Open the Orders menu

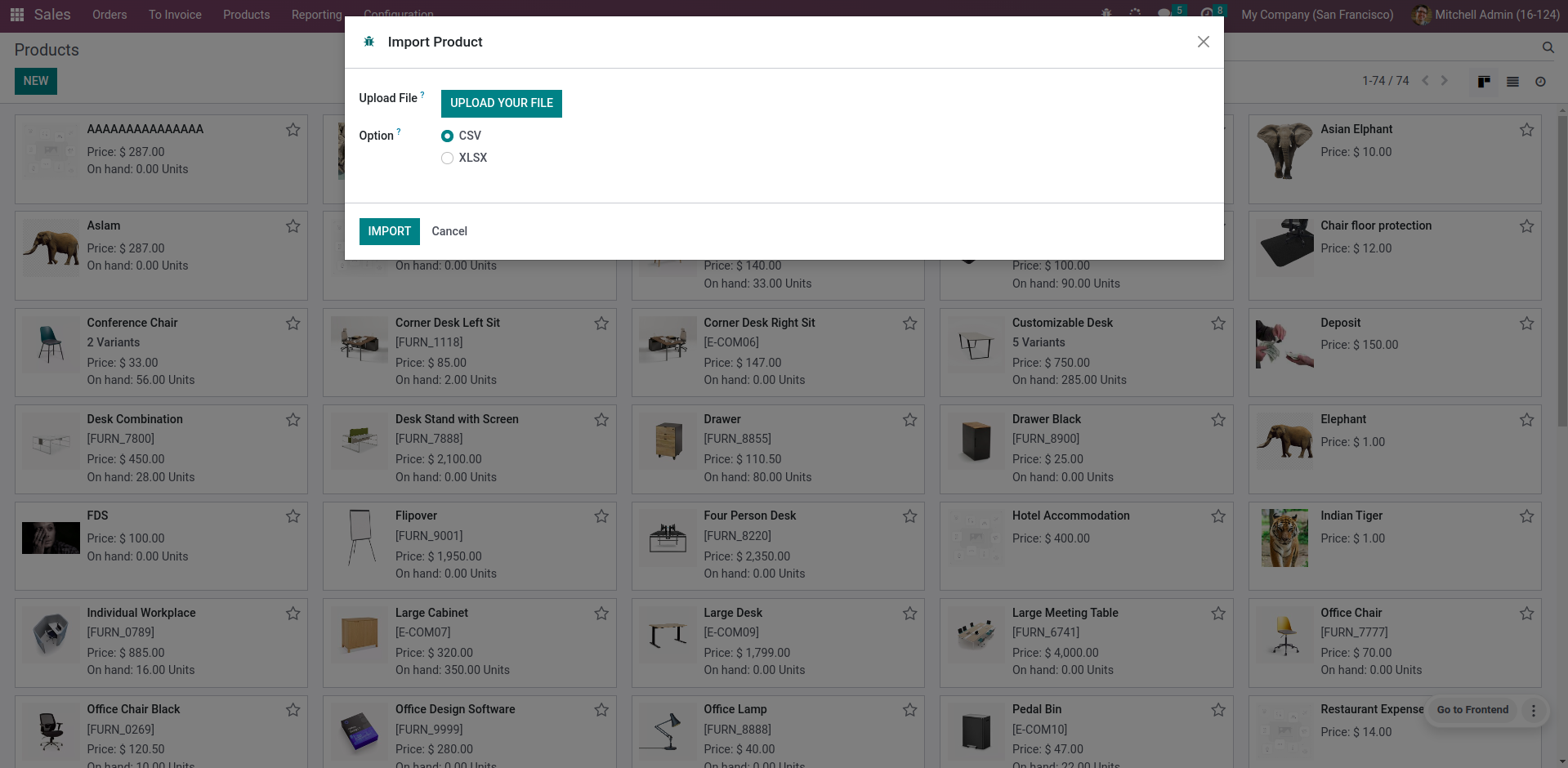click(109, 15)
